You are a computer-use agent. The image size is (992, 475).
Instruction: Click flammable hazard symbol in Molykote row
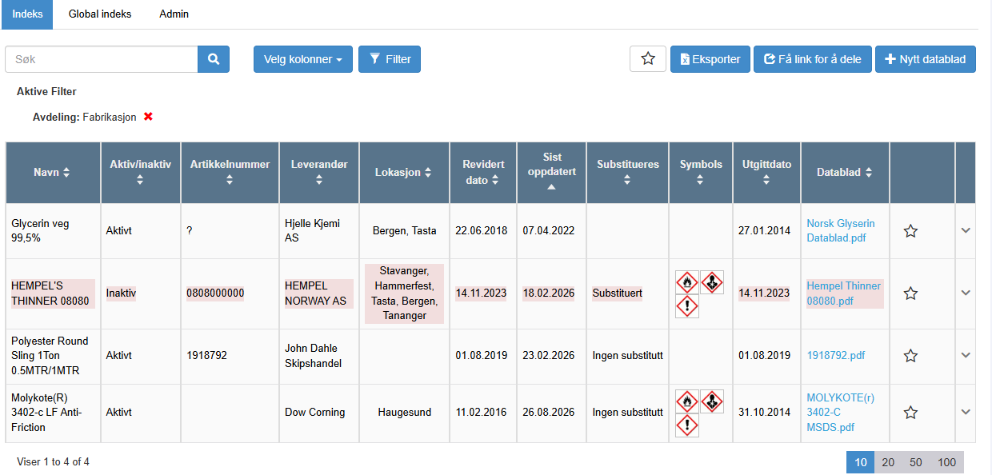point(688,401)
